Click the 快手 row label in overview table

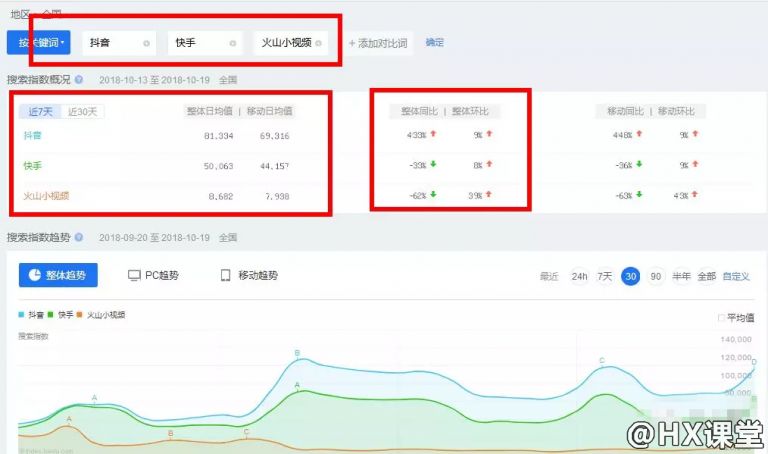click(32, 166)
